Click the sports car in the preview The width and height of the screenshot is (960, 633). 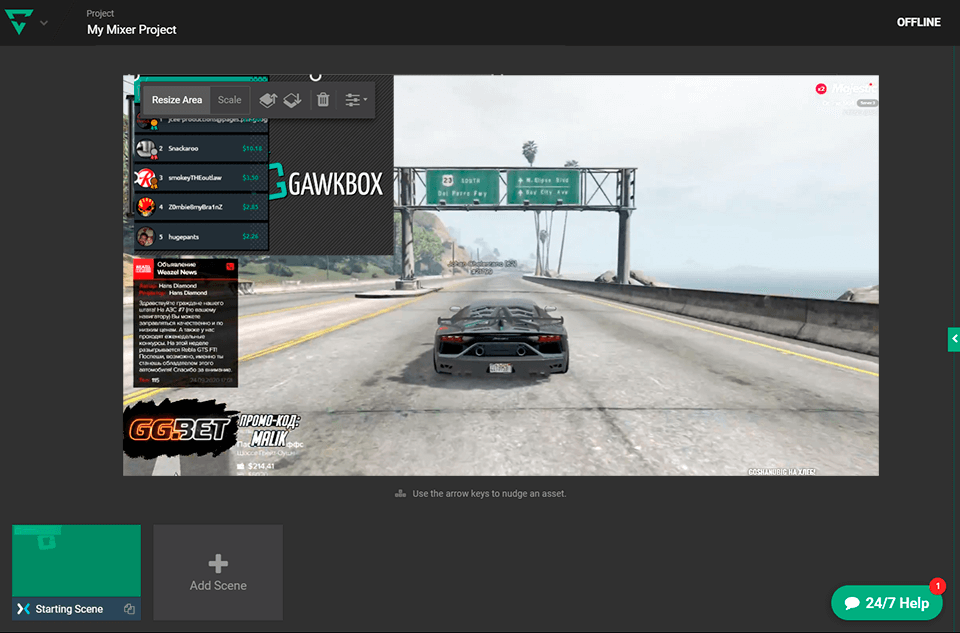[501, 337]
